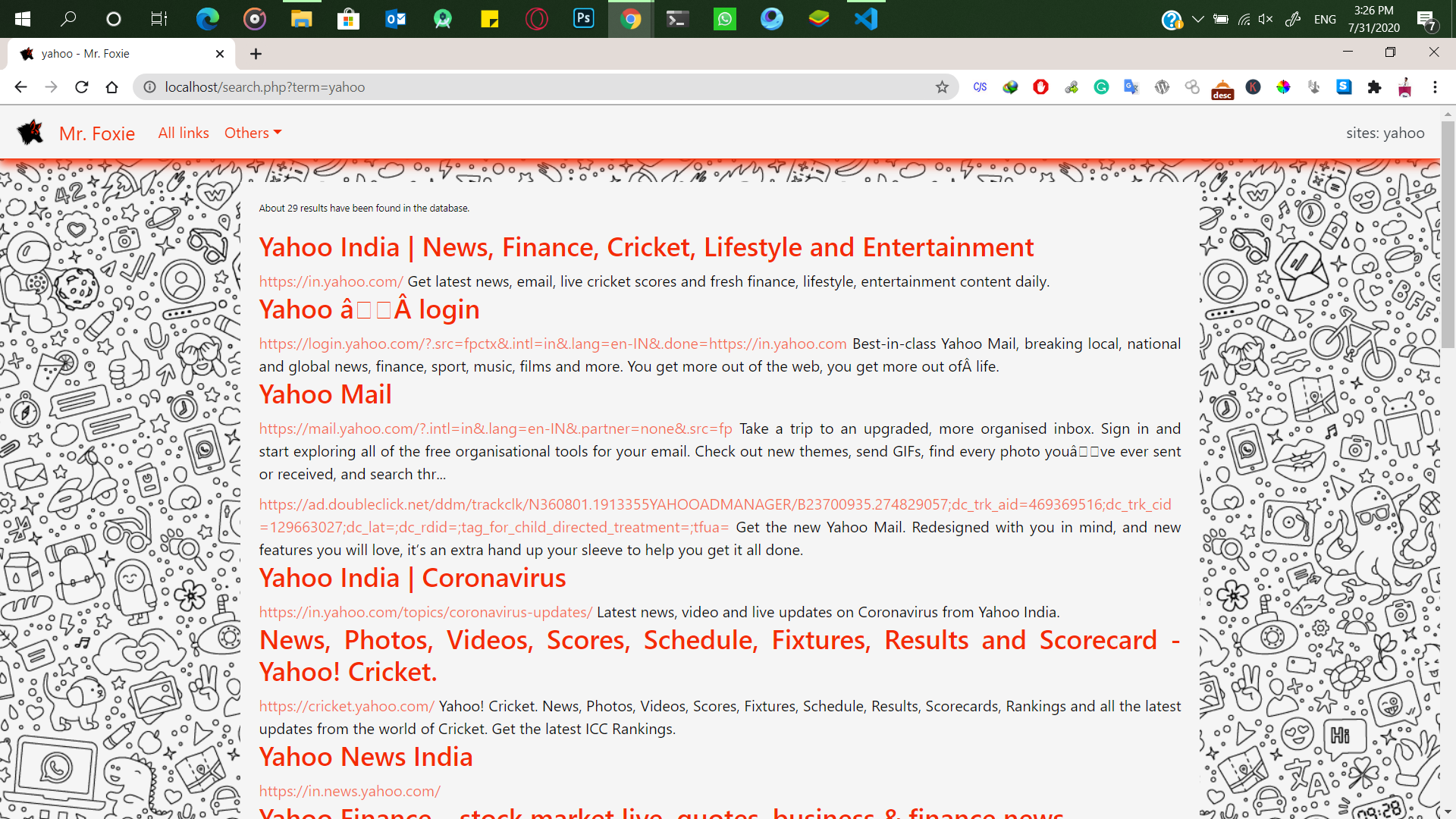Open the Yahoo Mail result title

point(325,394)
